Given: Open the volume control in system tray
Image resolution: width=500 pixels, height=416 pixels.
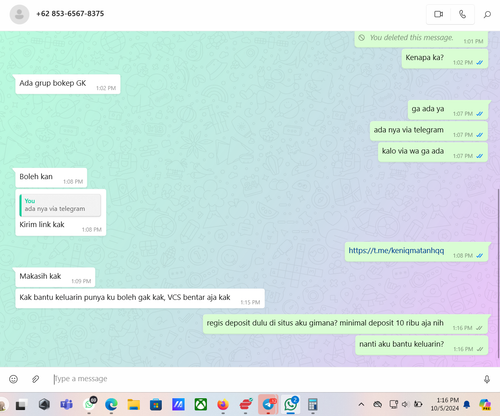Looking at the screenshot, I should pos(405,404).
